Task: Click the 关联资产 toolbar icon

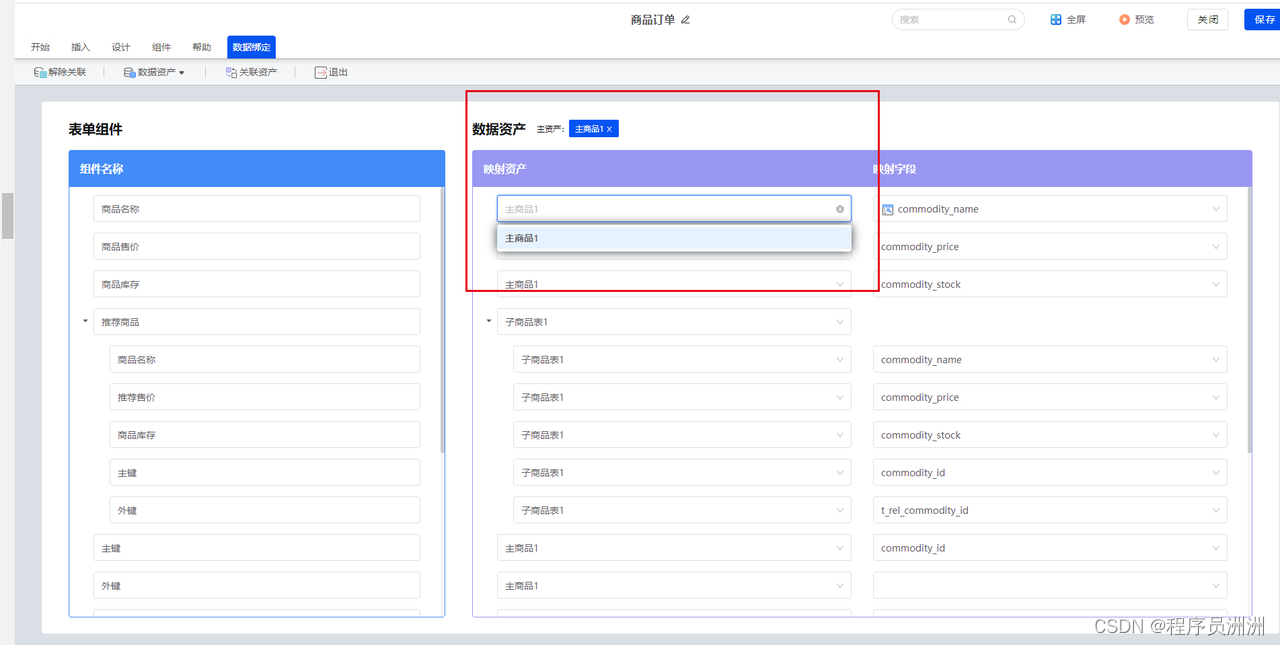Action: 231,72
